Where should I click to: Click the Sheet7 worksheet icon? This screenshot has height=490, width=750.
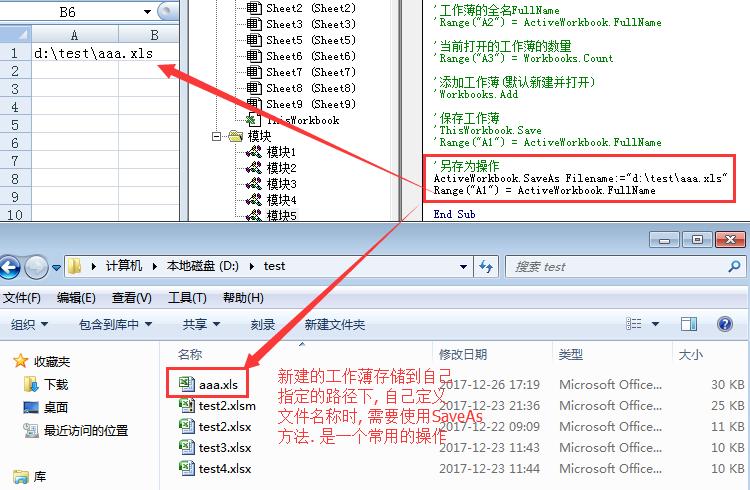(254, 72)
